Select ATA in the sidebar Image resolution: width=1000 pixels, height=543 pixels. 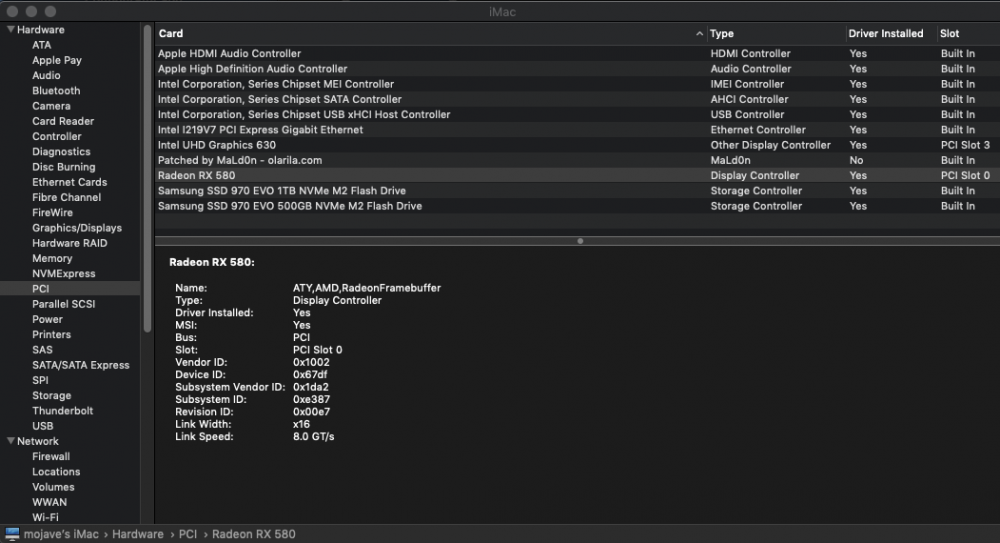pos(41,45)
